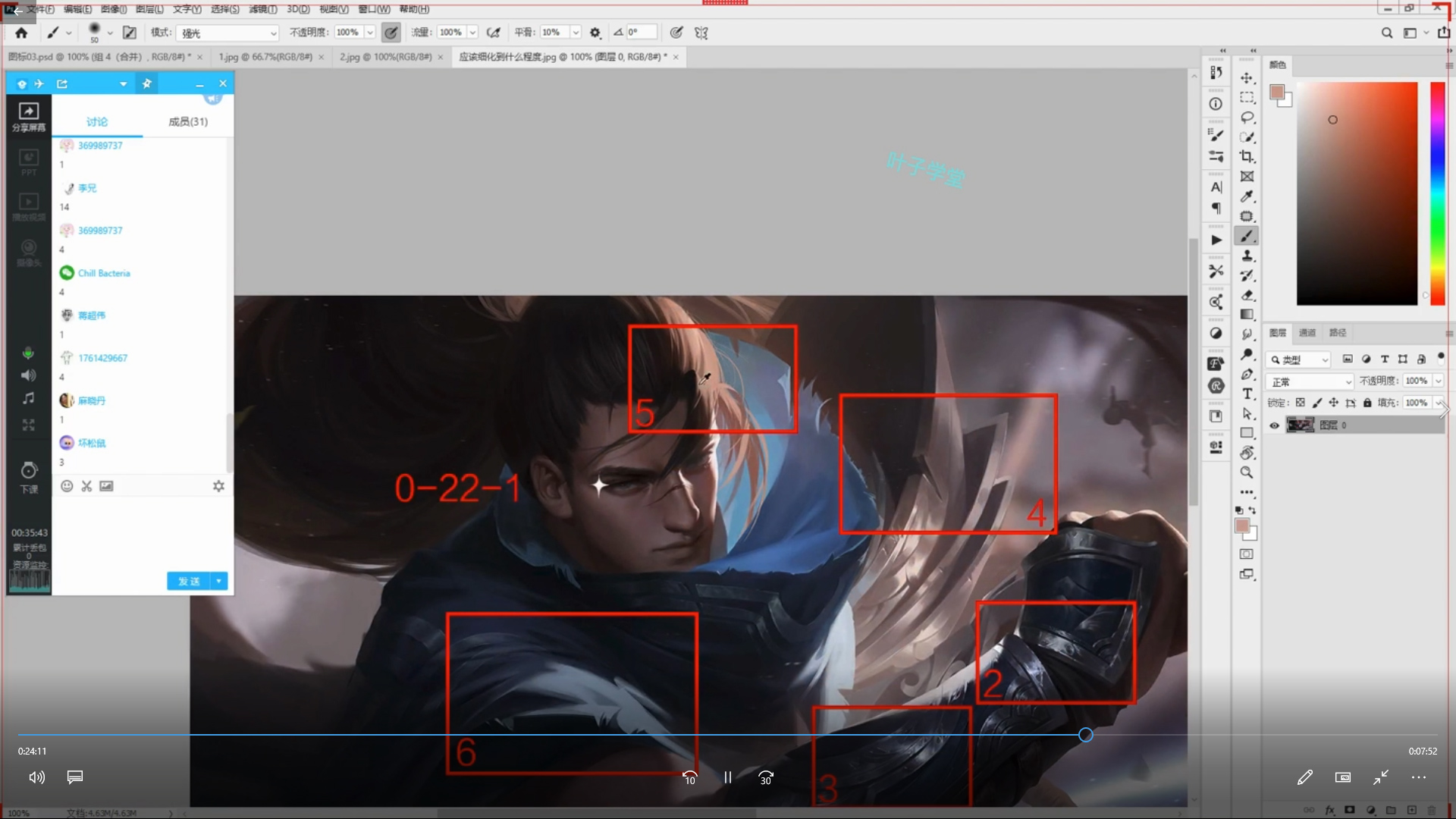The image size is (1456, 819).
Task: Open layer filter 类型 dropdown
Action: [x=1300, y=359]
